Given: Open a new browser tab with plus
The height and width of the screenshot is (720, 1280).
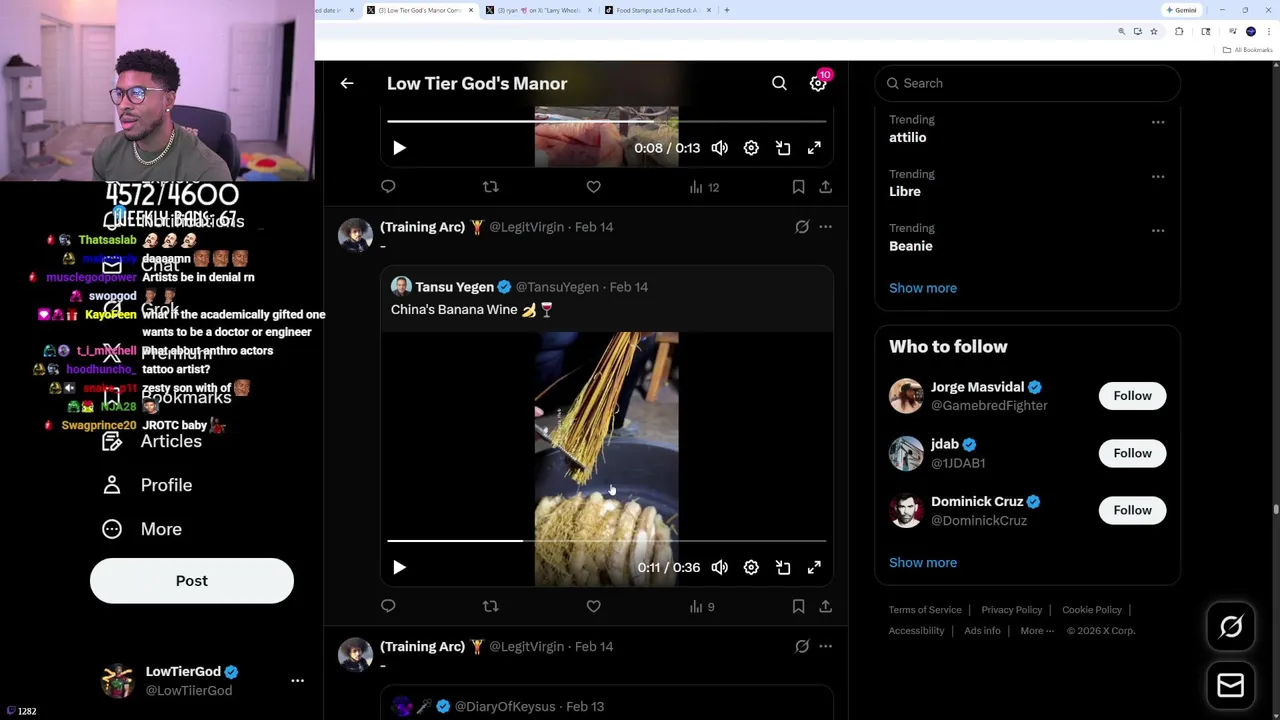Looking at the screenshot, I should point(727,10).
